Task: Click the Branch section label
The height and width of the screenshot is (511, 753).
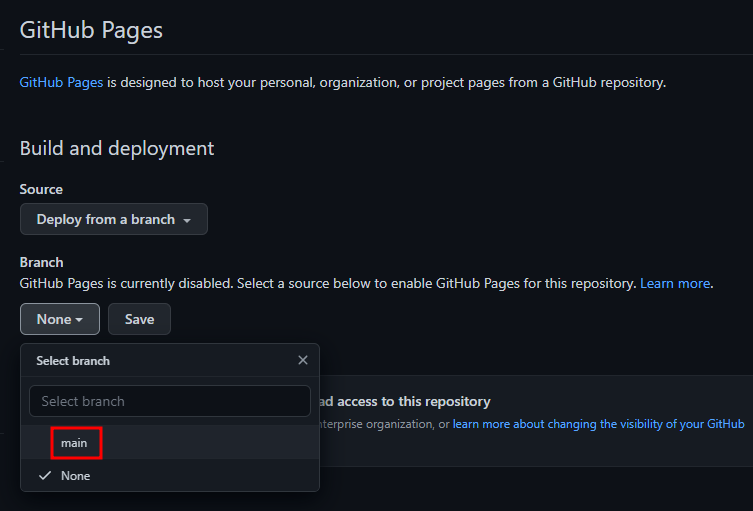Action: pyautogui.click(x=41, y=262)
